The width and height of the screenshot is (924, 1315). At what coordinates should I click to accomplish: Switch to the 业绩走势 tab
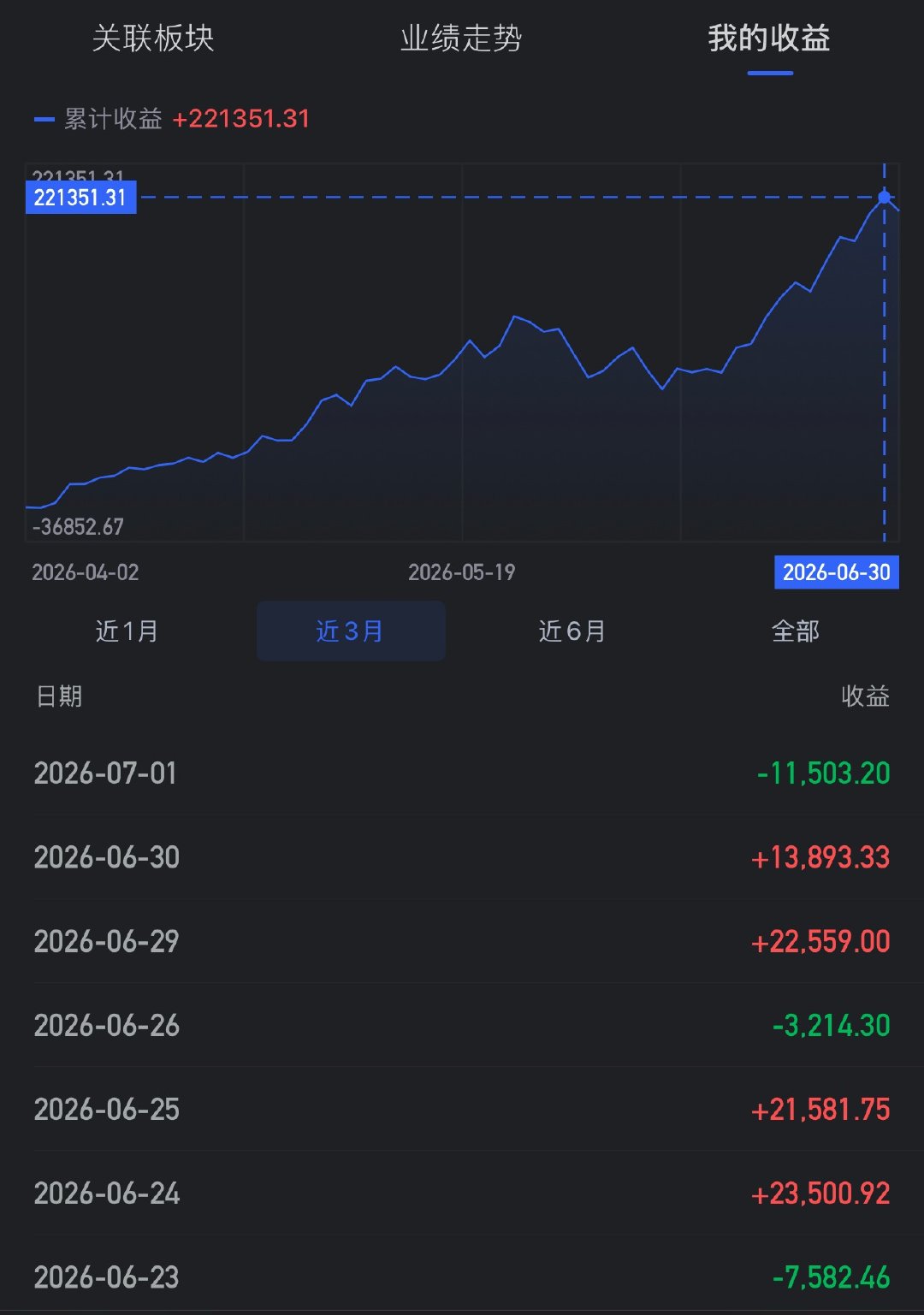pos(461,39)
